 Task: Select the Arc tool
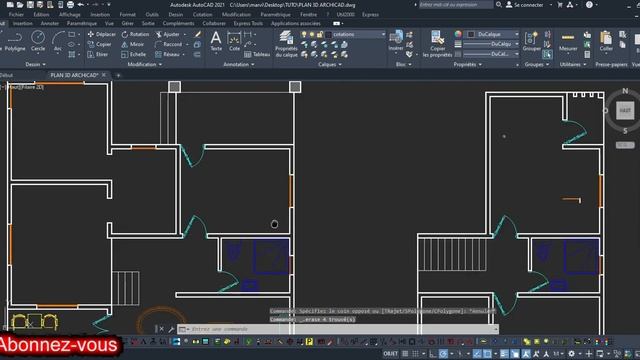point(58,41)
